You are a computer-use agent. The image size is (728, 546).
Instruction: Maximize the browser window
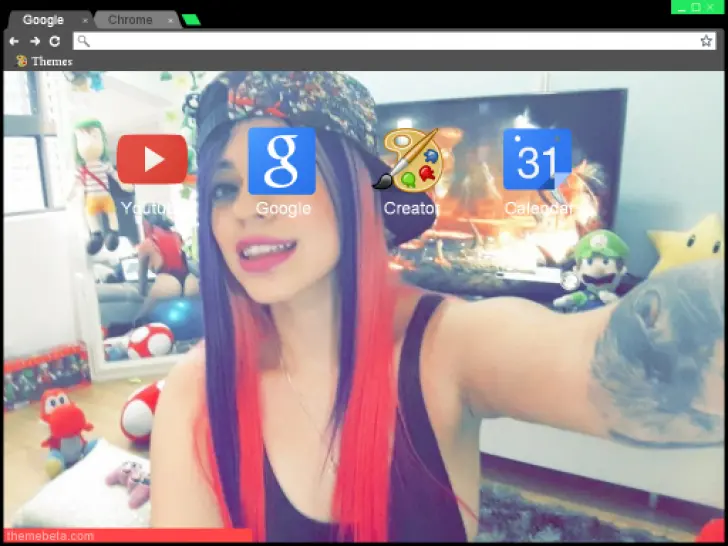click(x=696, y=7)
